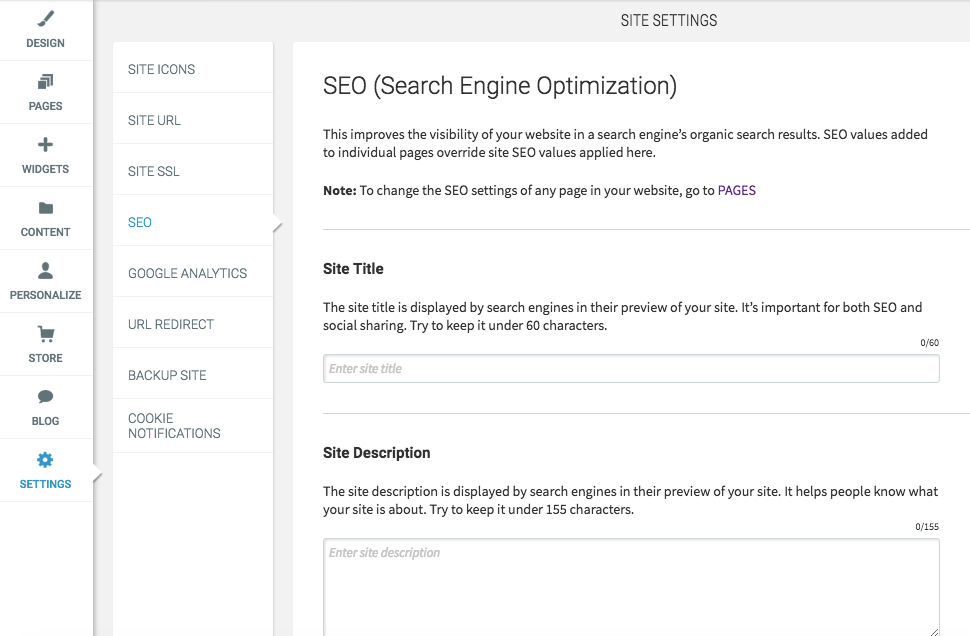Open the Site SSL section
The width and height of the screenshot is (970, 636).
coord(193,171)
